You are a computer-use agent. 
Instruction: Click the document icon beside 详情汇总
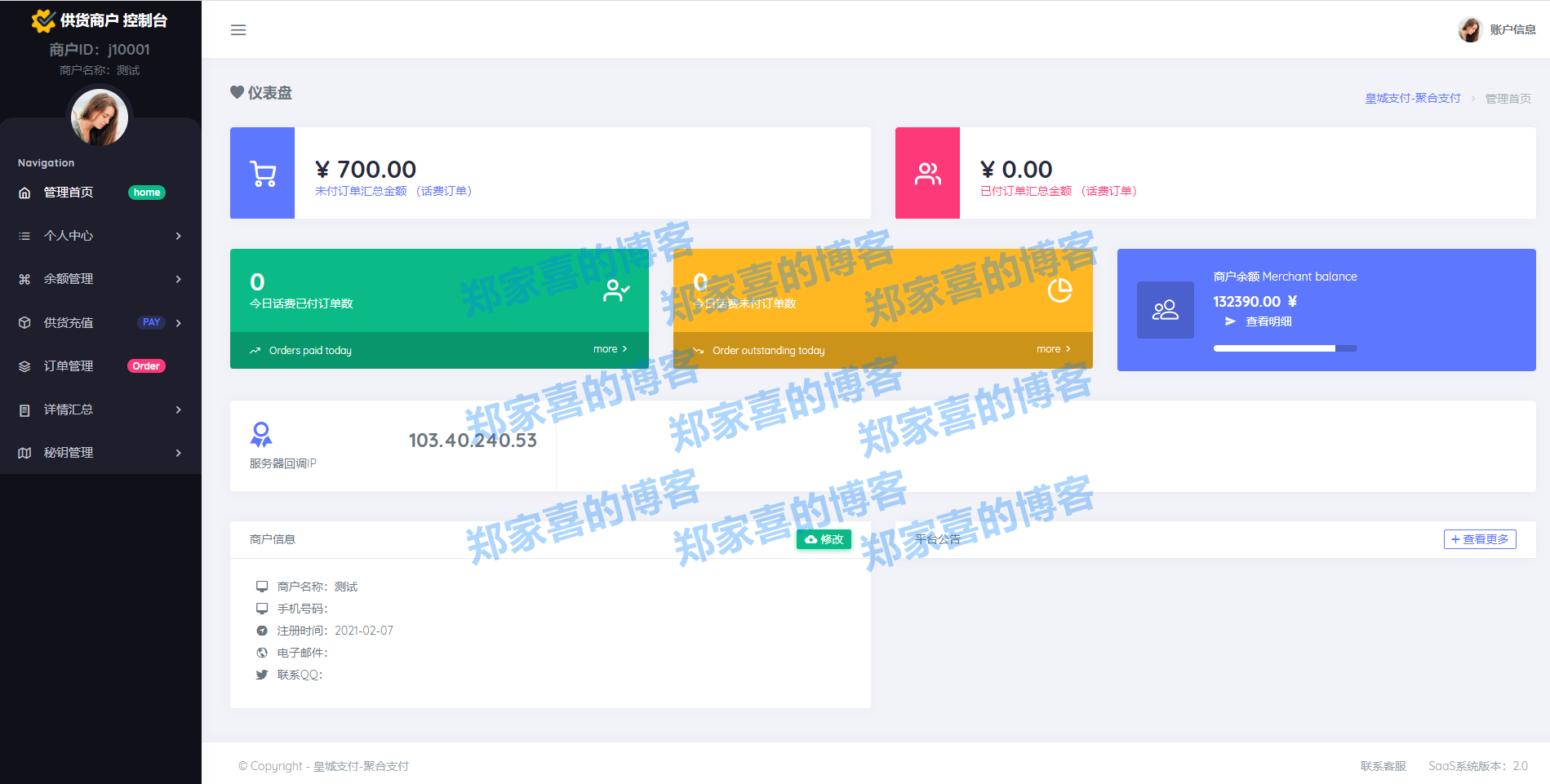24,410
